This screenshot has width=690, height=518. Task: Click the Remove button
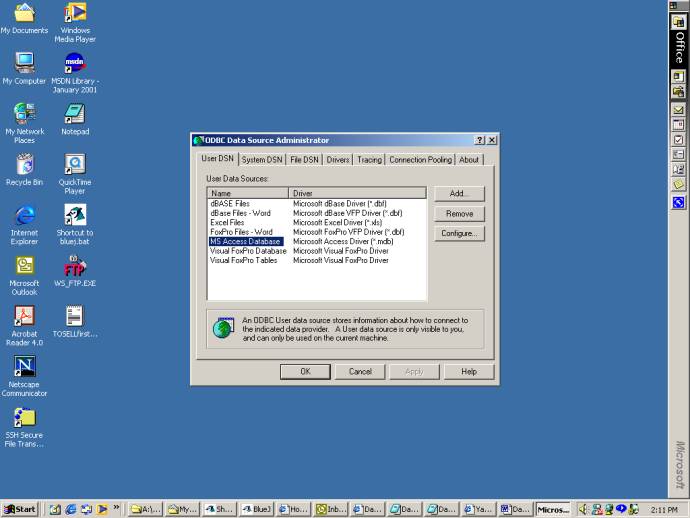[x=459, y=213]
